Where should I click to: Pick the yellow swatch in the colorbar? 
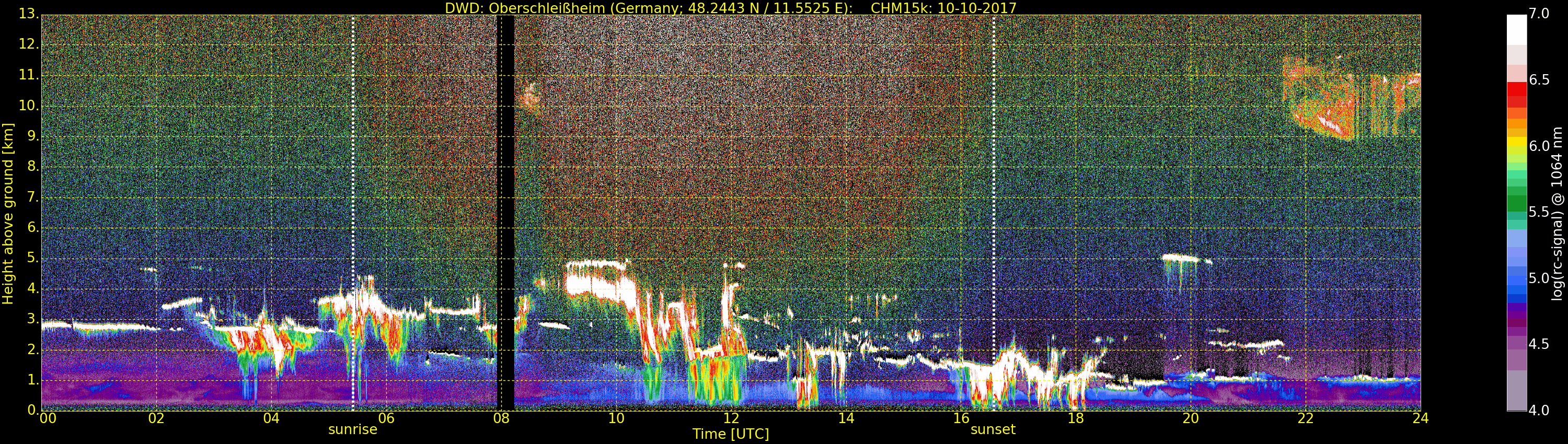pos(1516,142)
